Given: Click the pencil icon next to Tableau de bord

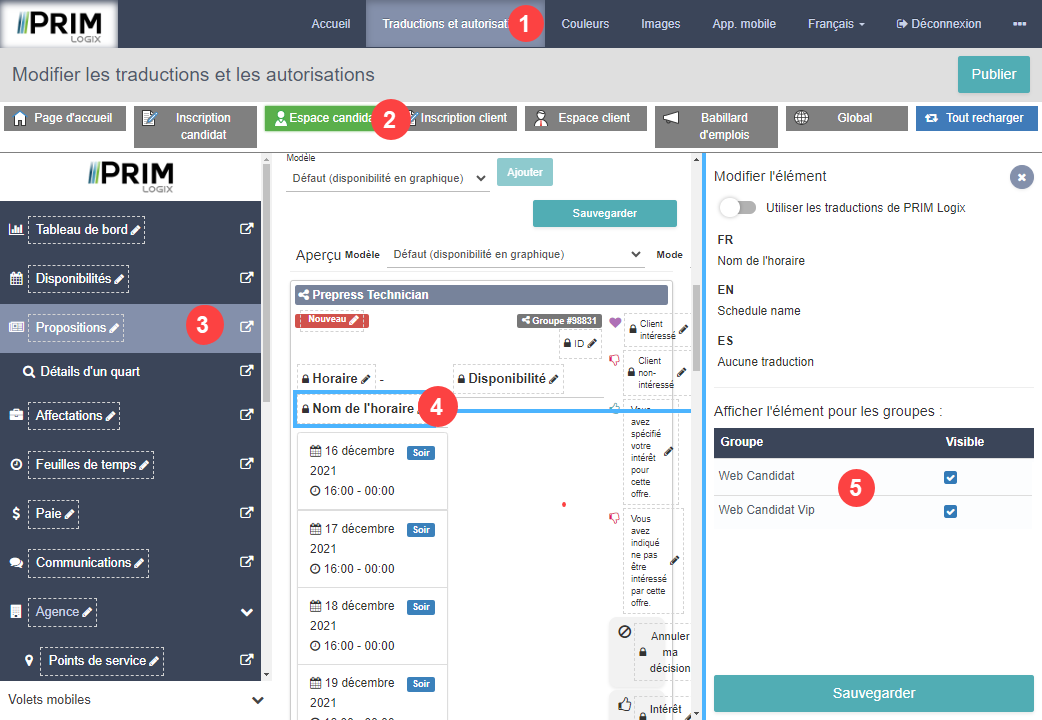Looking at the screenshot, I should point(136,230).
